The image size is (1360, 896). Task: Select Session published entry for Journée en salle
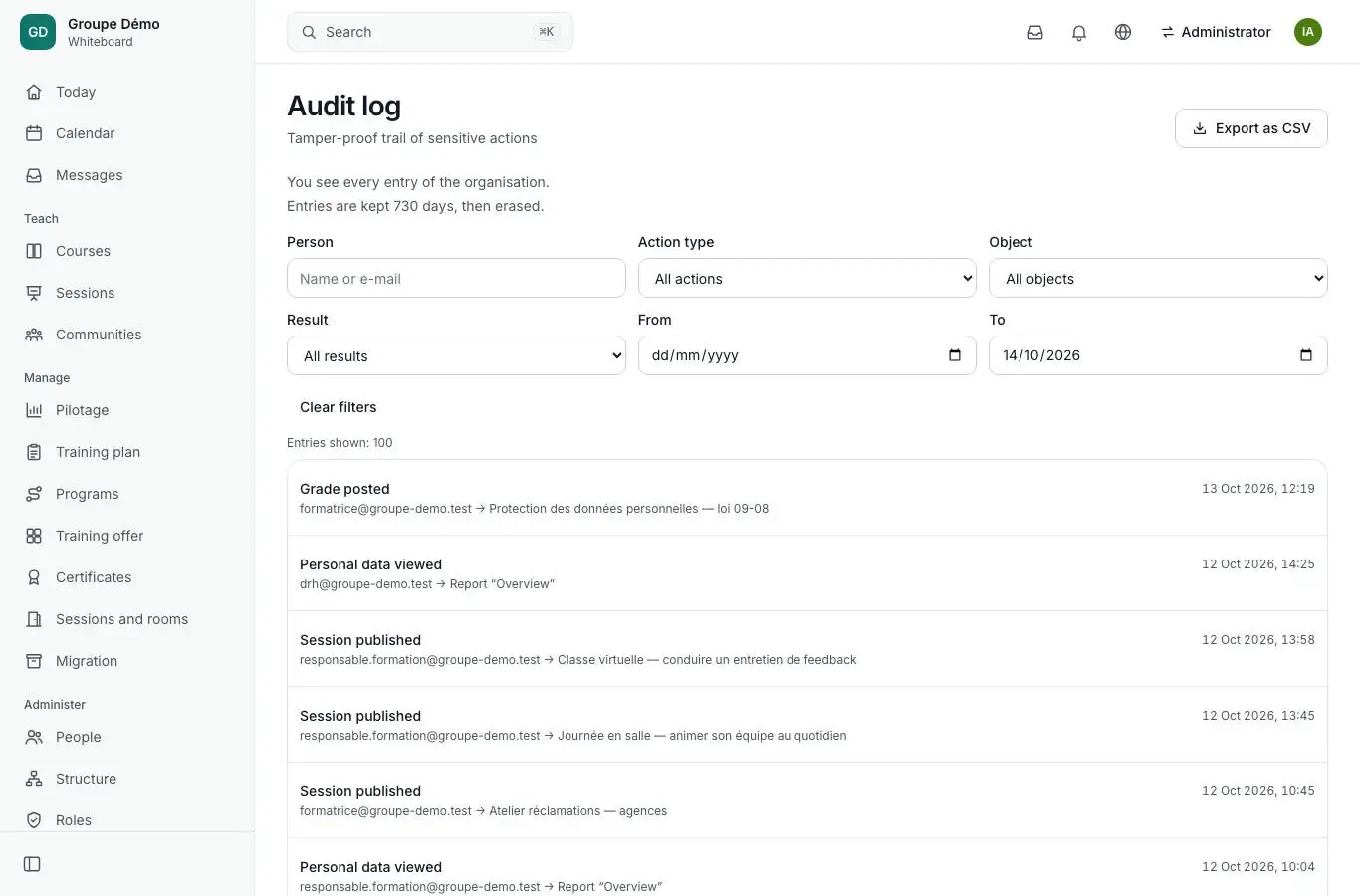point(807,725)
